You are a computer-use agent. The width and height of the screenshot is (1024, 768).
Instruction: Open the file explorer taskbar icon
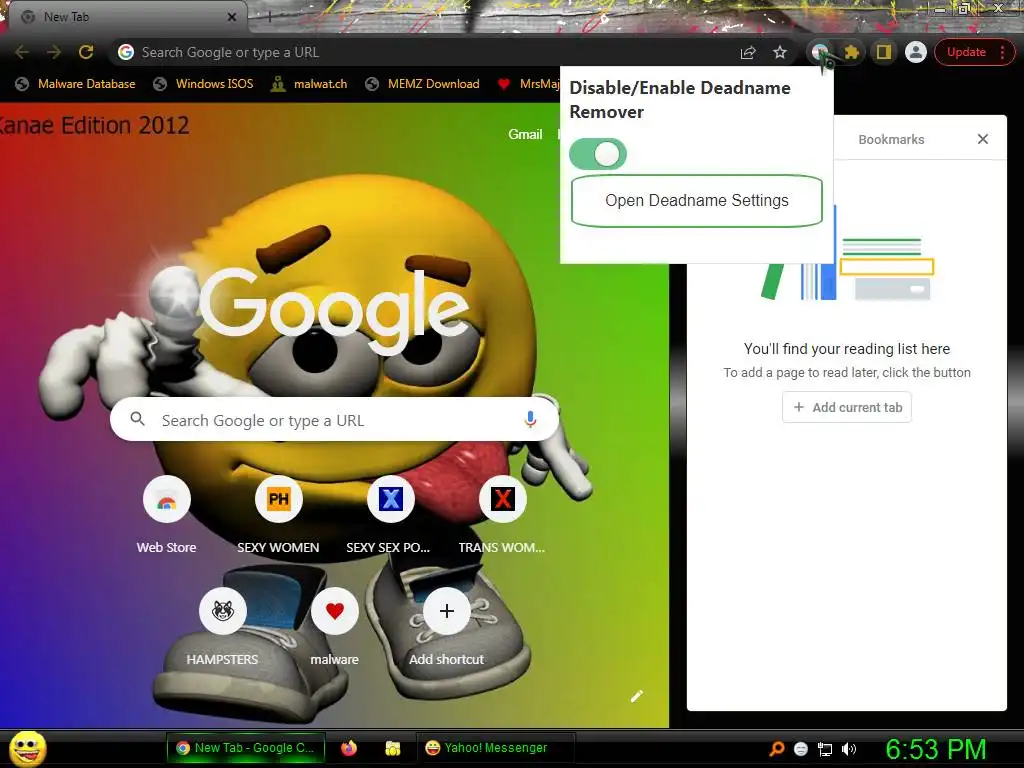[x=392, y=748]
